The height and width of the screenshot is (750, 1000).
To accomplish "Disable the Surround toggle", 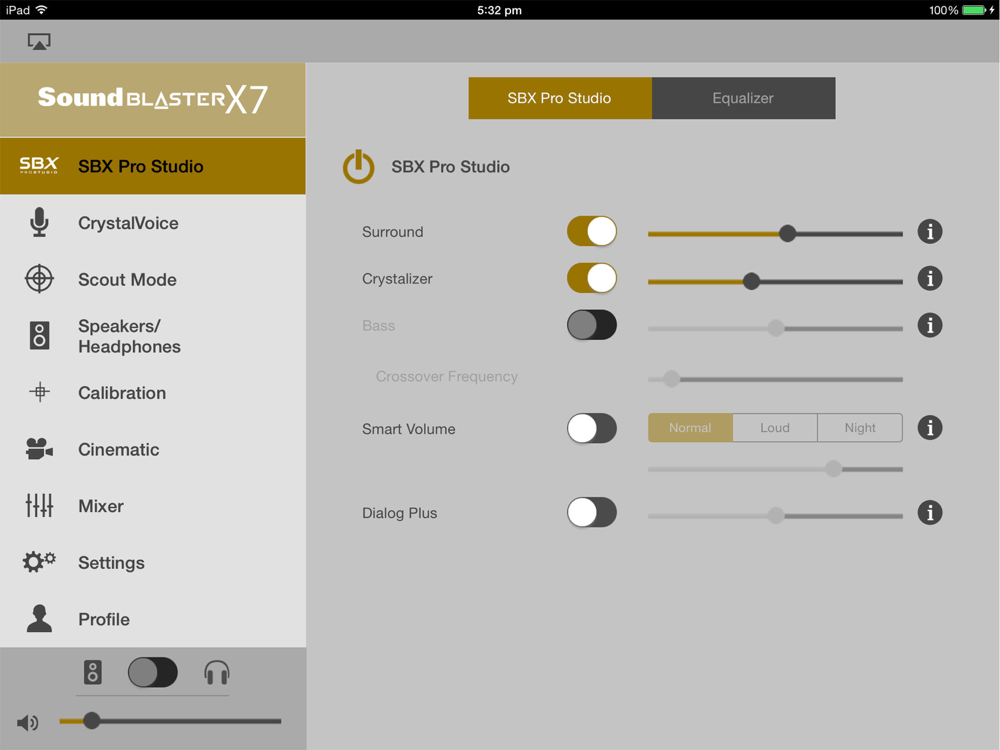I will pyautogui.click(x=592, y=231).
